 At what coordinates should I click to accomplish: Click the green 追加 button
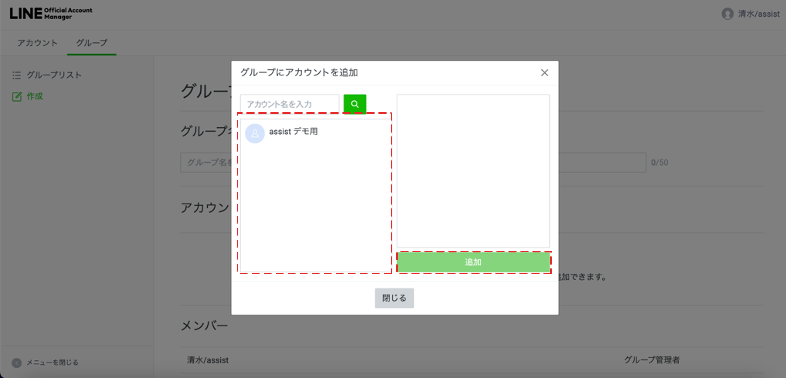point(473,262)
